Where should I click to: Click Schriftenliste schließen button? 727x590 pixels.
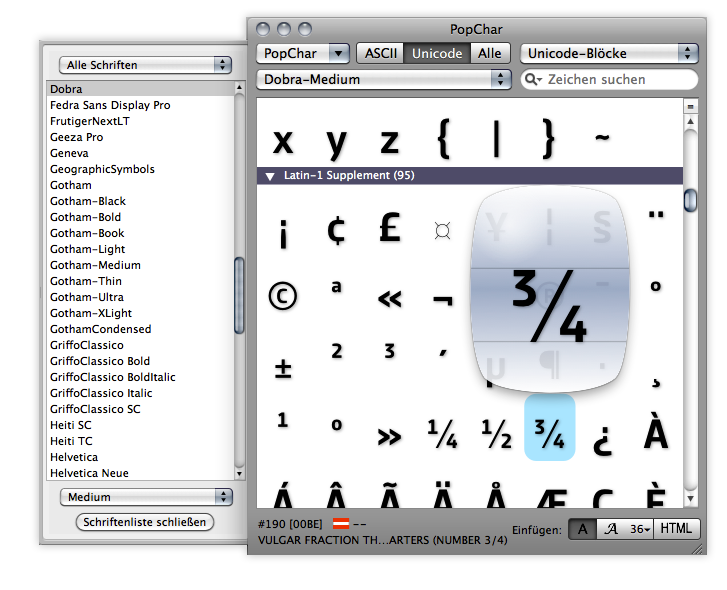(145, 522)
